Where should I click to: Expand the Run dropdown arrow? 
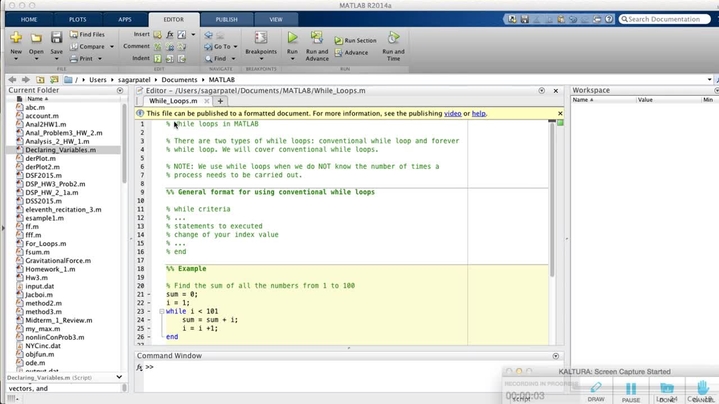293,59
